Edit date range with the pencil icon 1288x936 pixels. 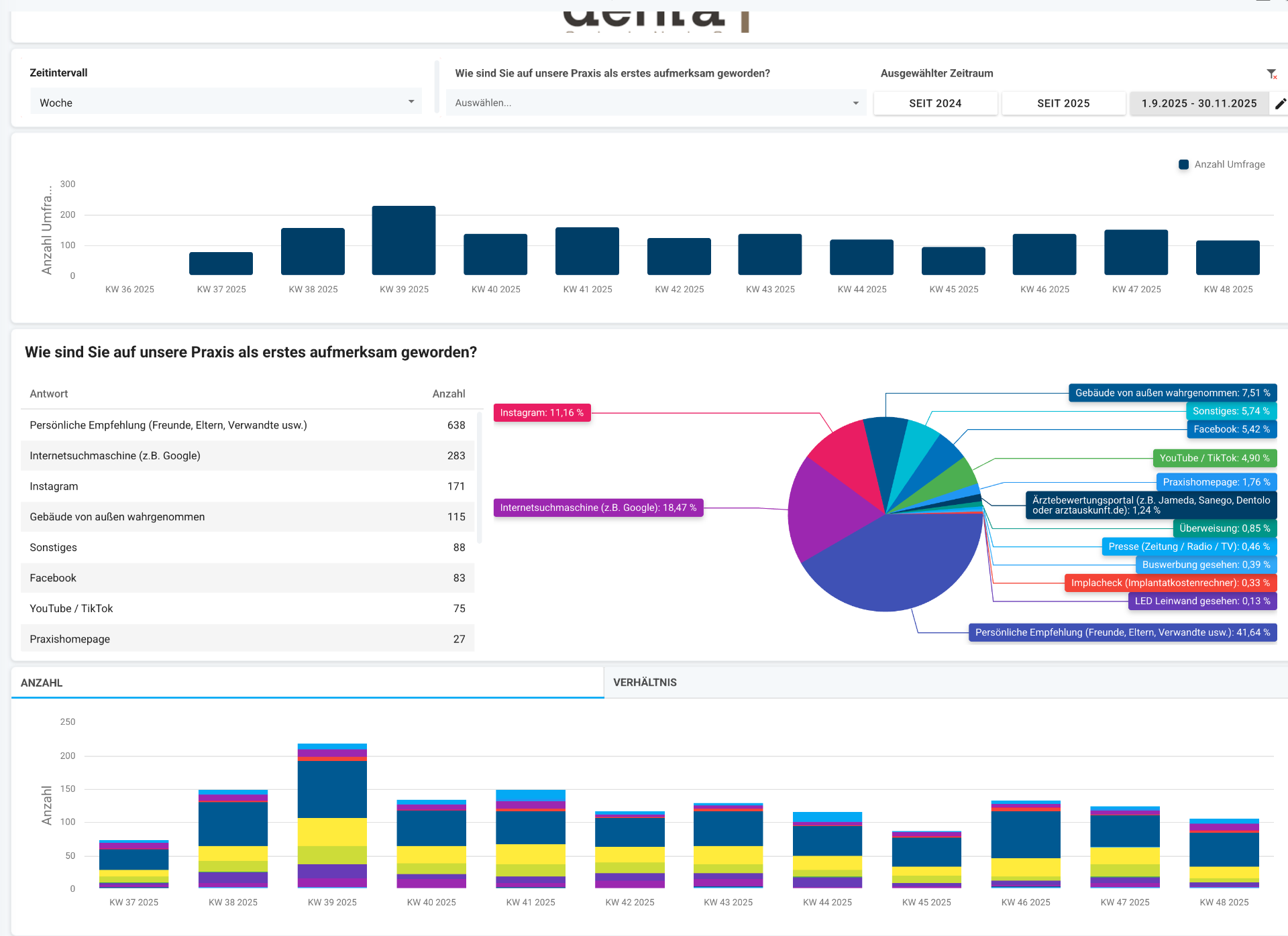coord(1280,103)
